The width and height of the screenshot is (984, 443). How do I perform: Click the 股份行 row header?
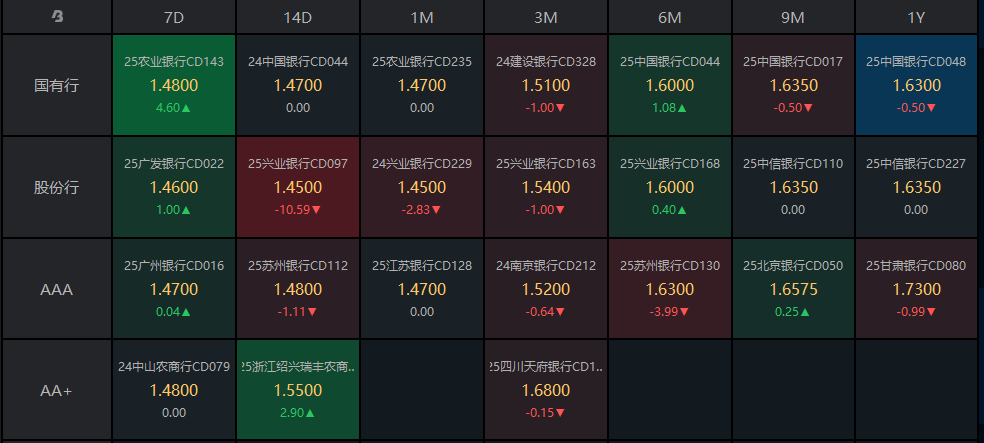[57, 187]
